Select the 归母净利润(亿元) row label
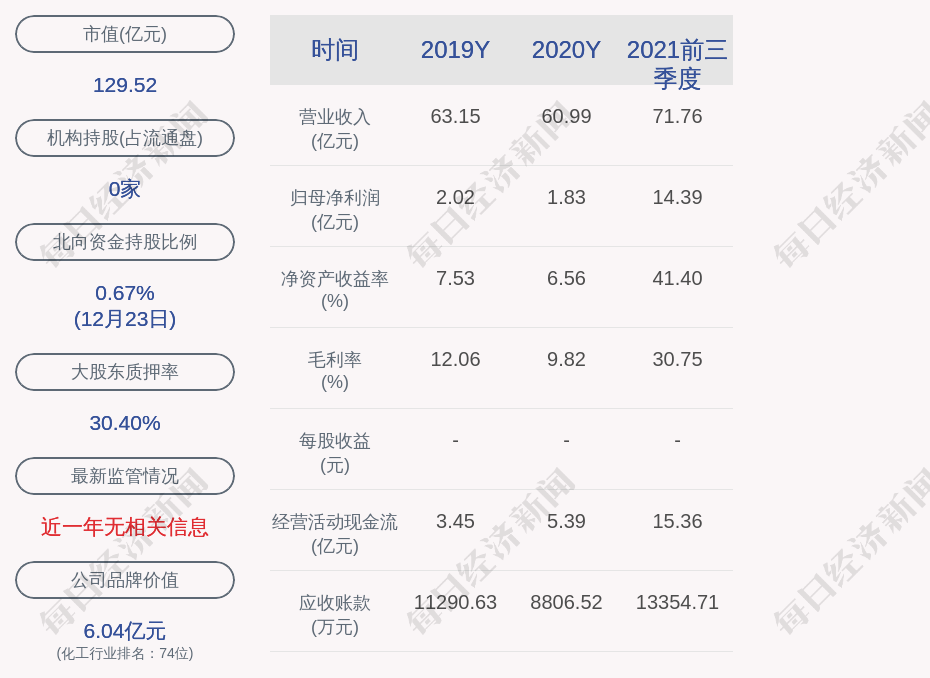Viewport: 930px width, 678px height. pyautogui.click(x=335, y=210)
